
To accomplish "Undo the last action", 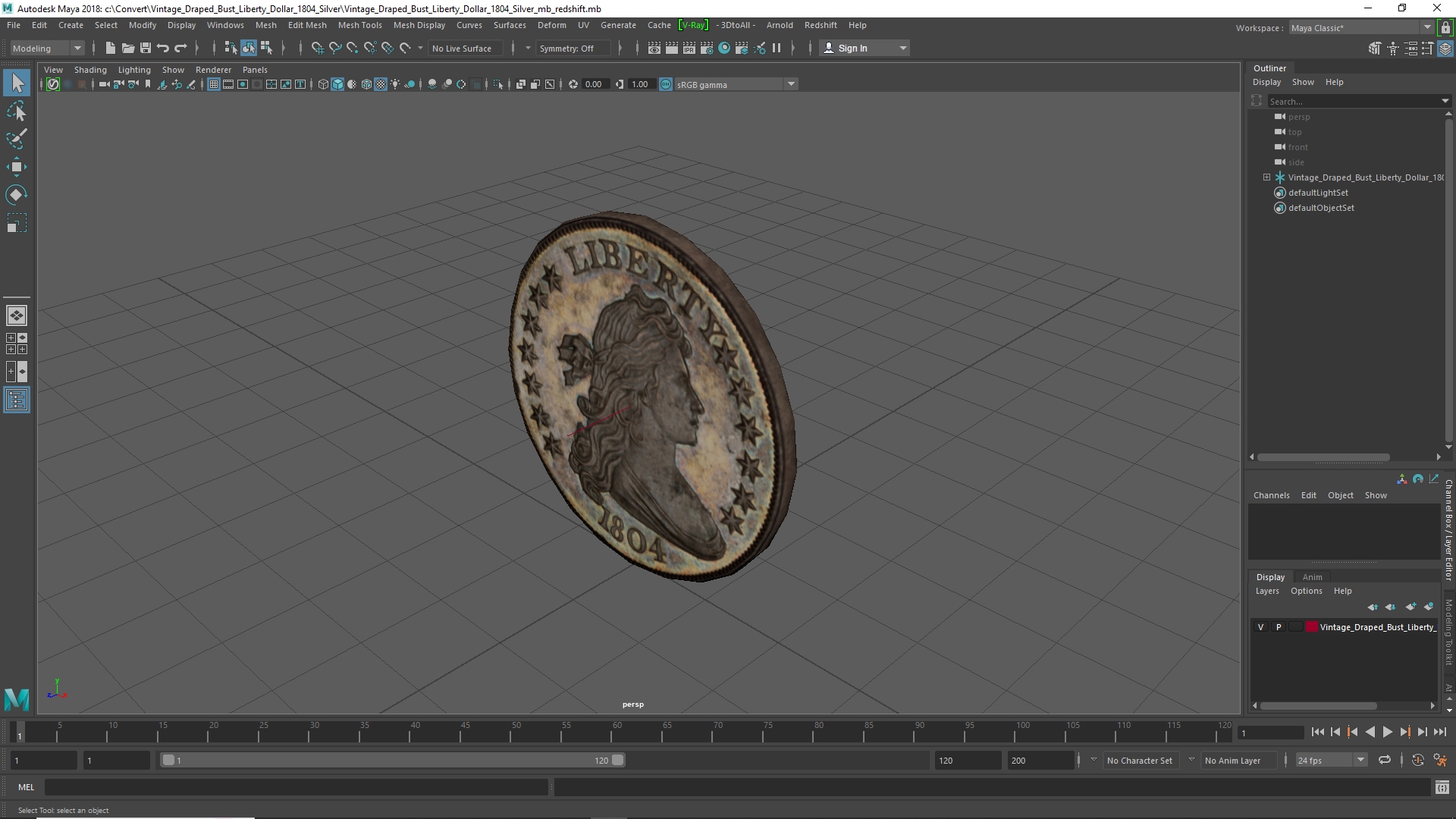I will (x=162, y=48).
